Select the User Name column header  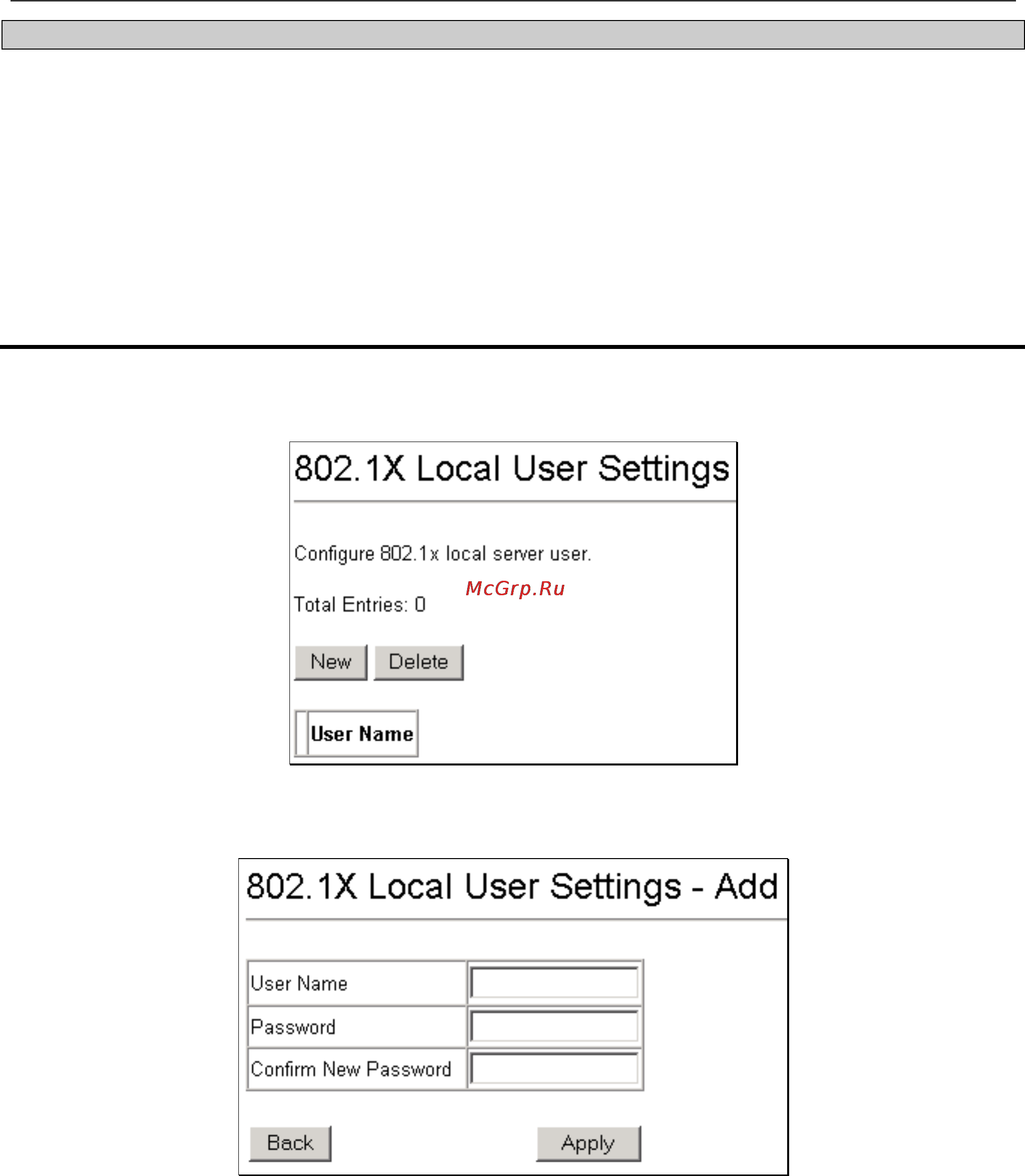tap(362, 734)
